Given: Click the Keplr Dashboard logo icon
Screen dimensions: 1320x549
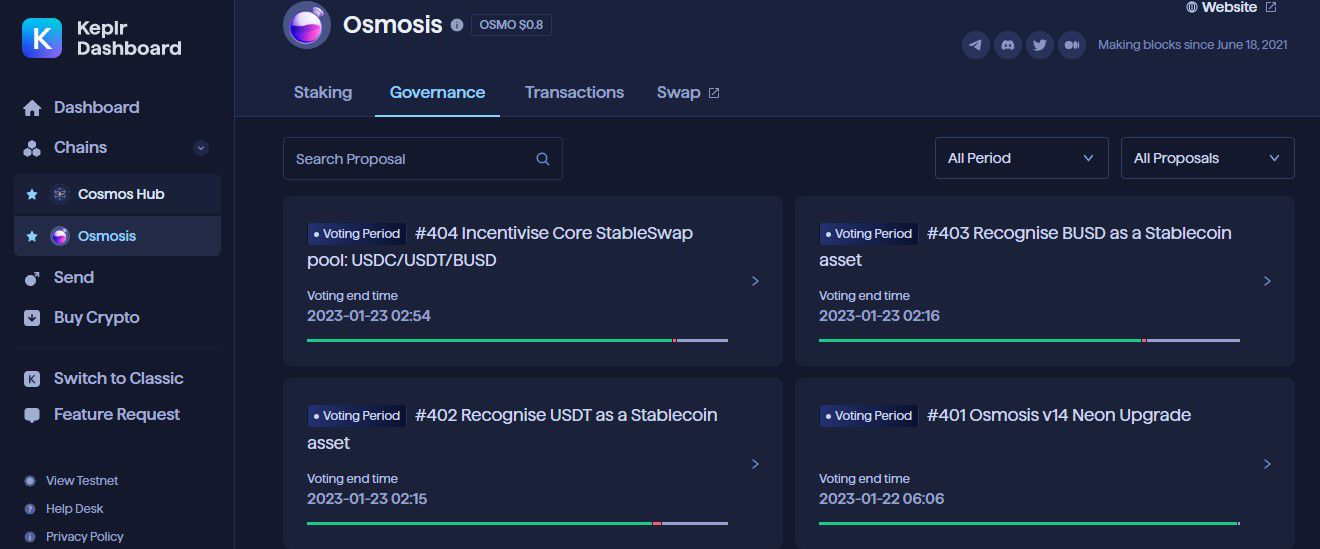Looking at the screenshot, I should [42, 38].
